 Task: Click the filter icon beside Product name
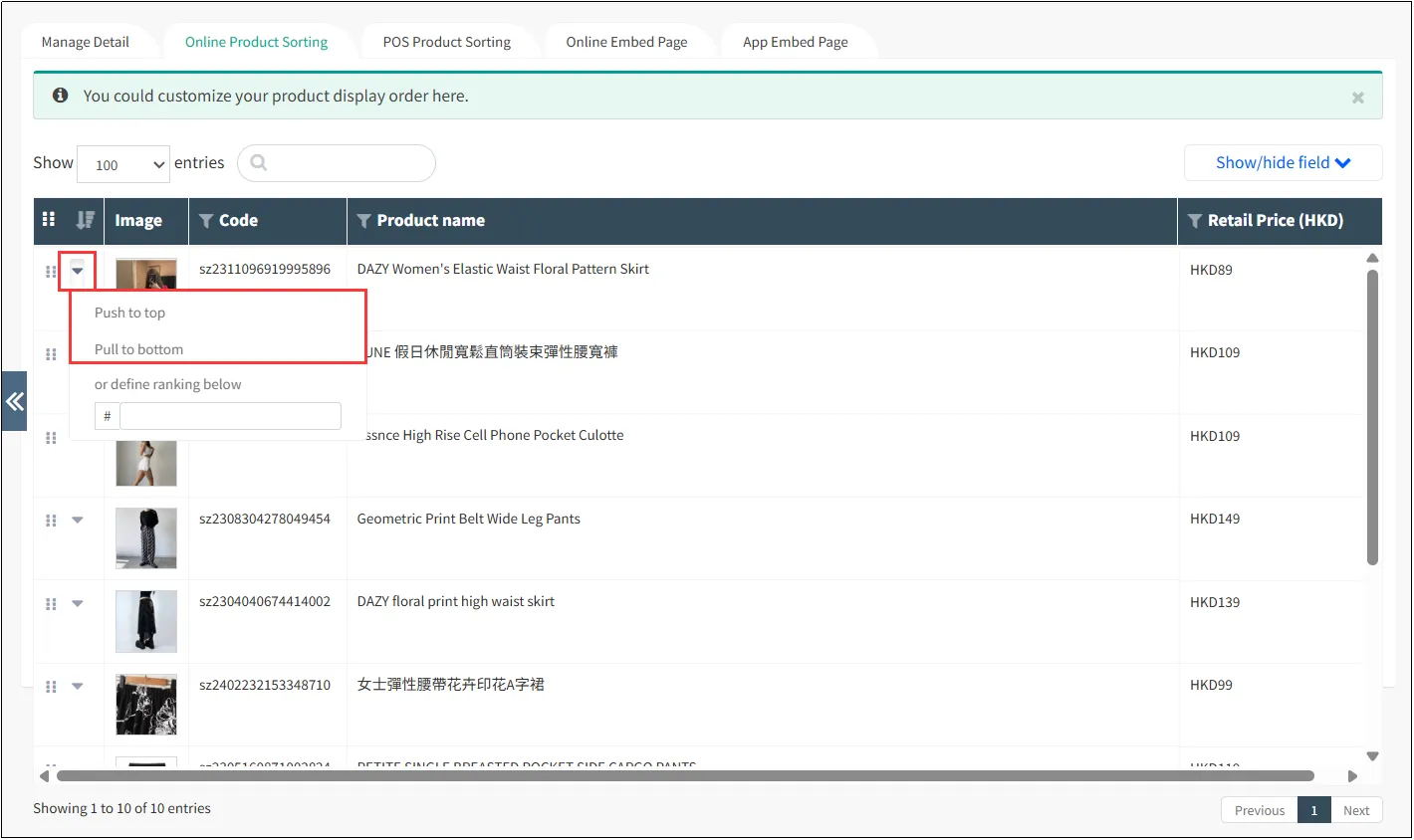(x=364, y=221)
